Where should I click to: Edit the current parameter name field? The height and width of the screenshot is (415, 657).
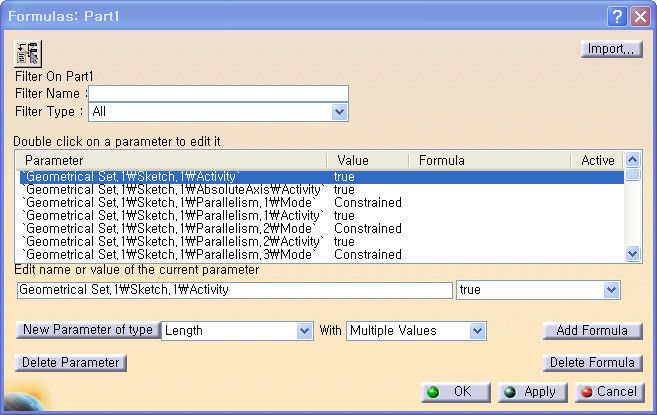point(235,290)
